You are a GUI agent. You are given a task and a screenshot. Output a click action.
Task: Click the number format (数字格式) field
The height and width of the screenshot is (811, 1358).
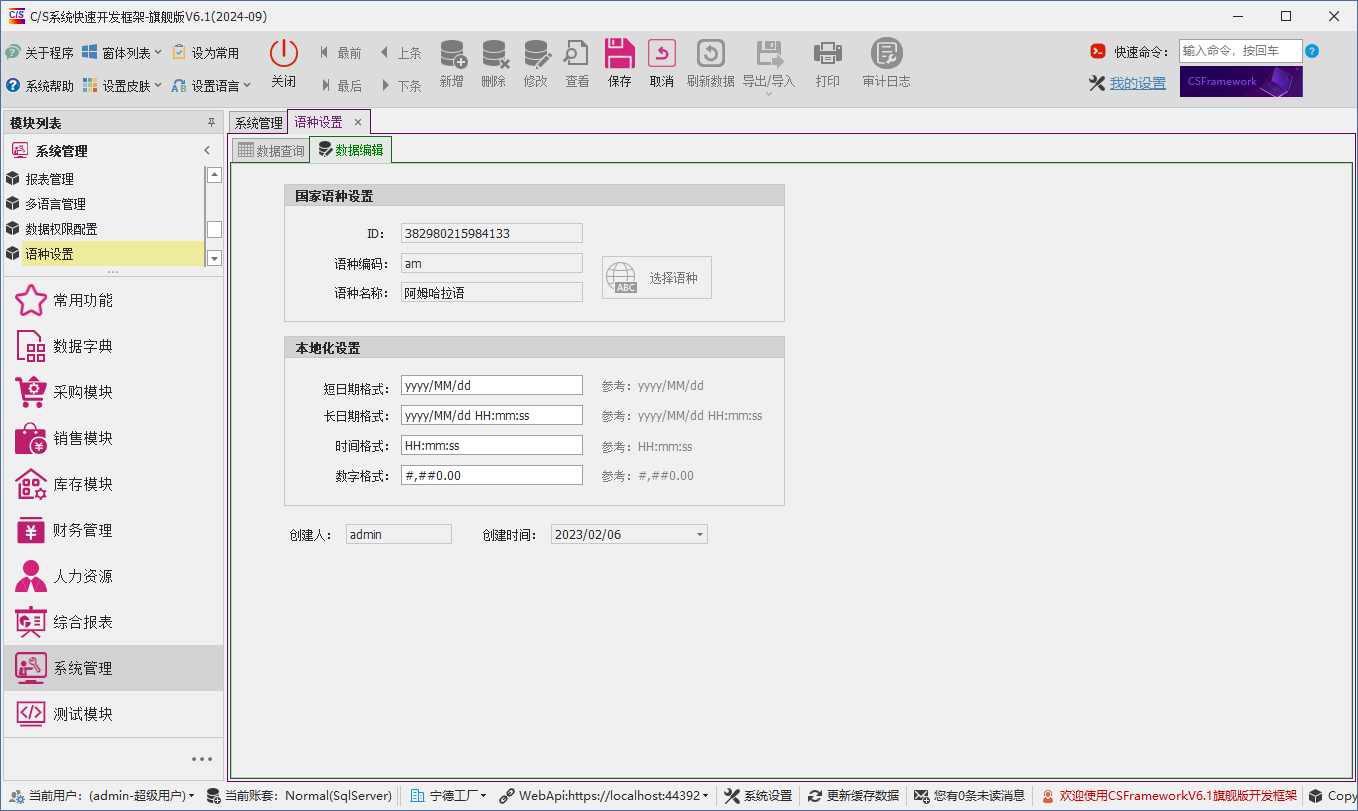(492, 476)
